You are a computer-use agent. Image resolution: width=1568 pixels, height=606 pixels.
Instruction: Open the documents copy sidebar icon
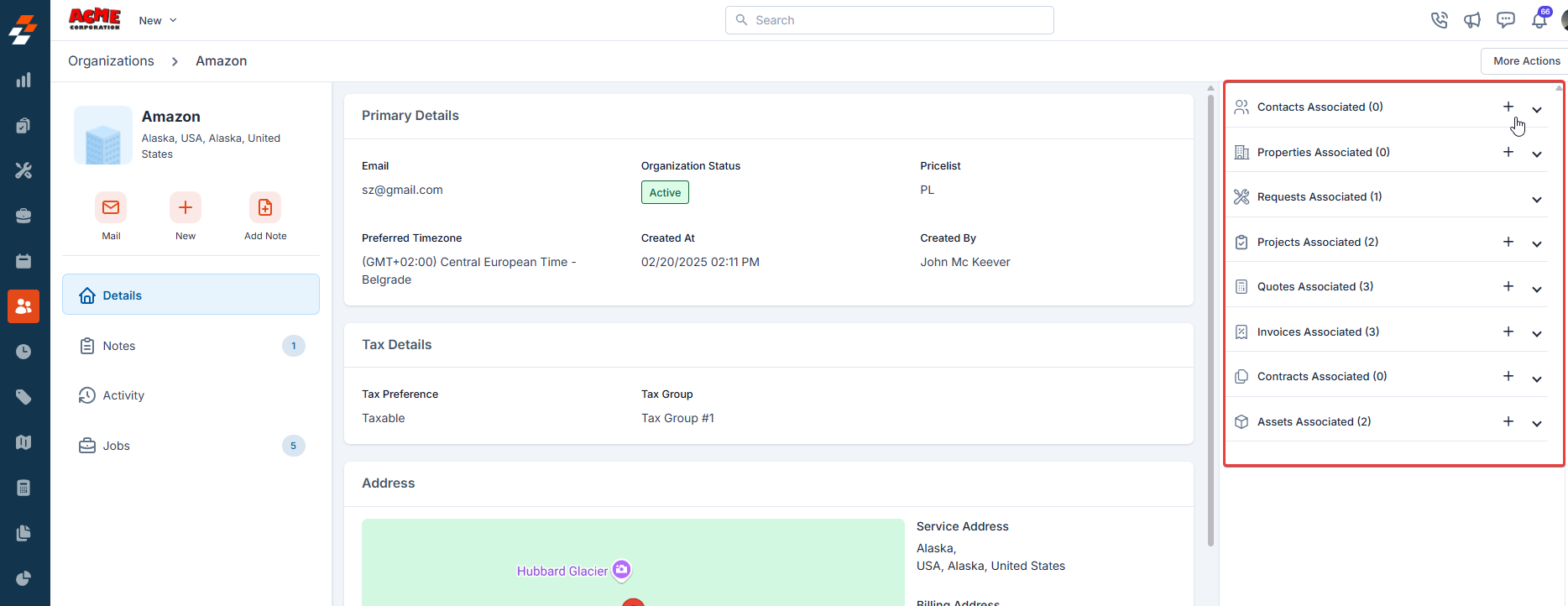[24, 533]
